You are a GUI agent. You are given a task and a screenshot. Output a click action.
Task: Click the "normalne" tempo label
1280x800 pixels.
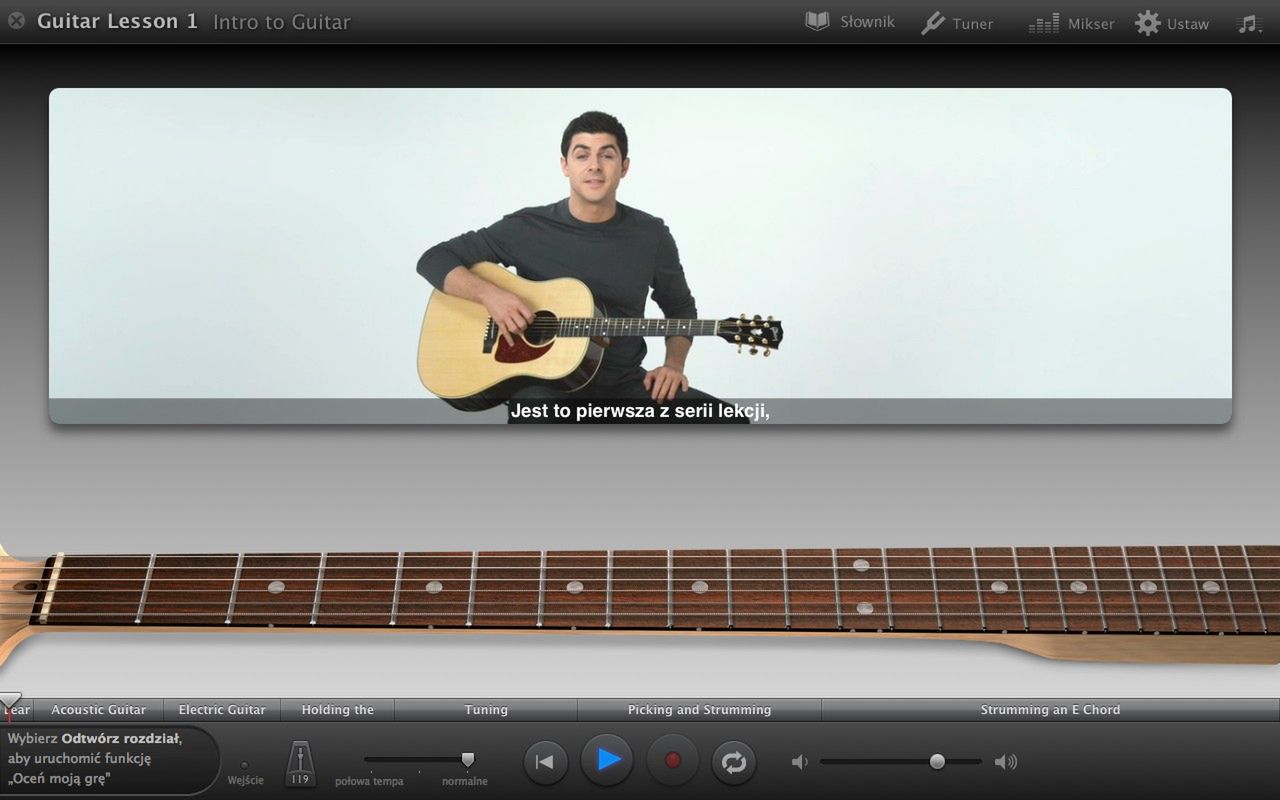(465, 781)
